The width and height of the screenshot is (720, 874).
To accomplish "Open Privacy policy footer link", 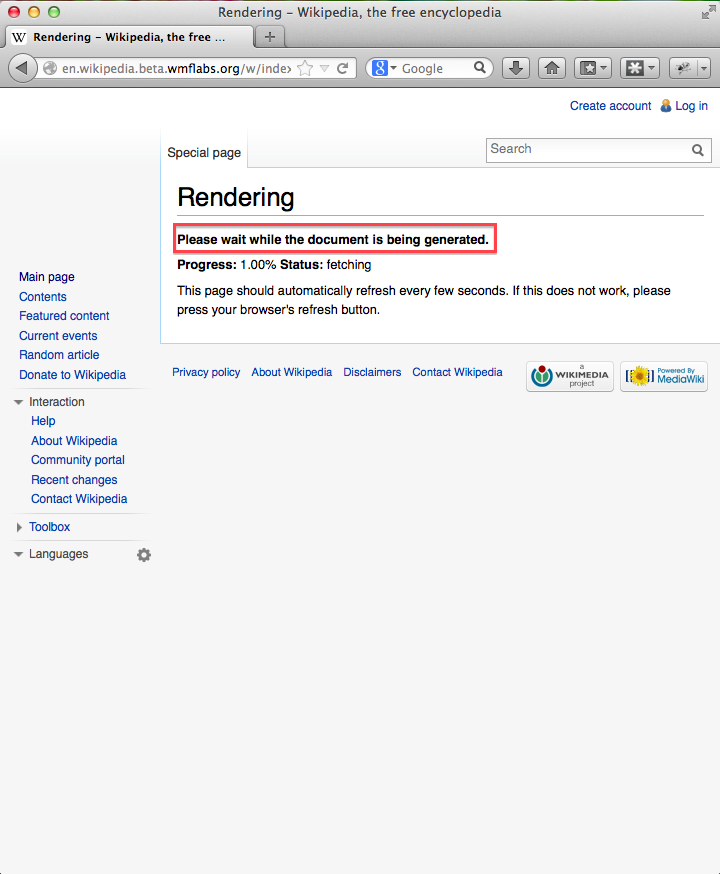I will pos(206,372).
